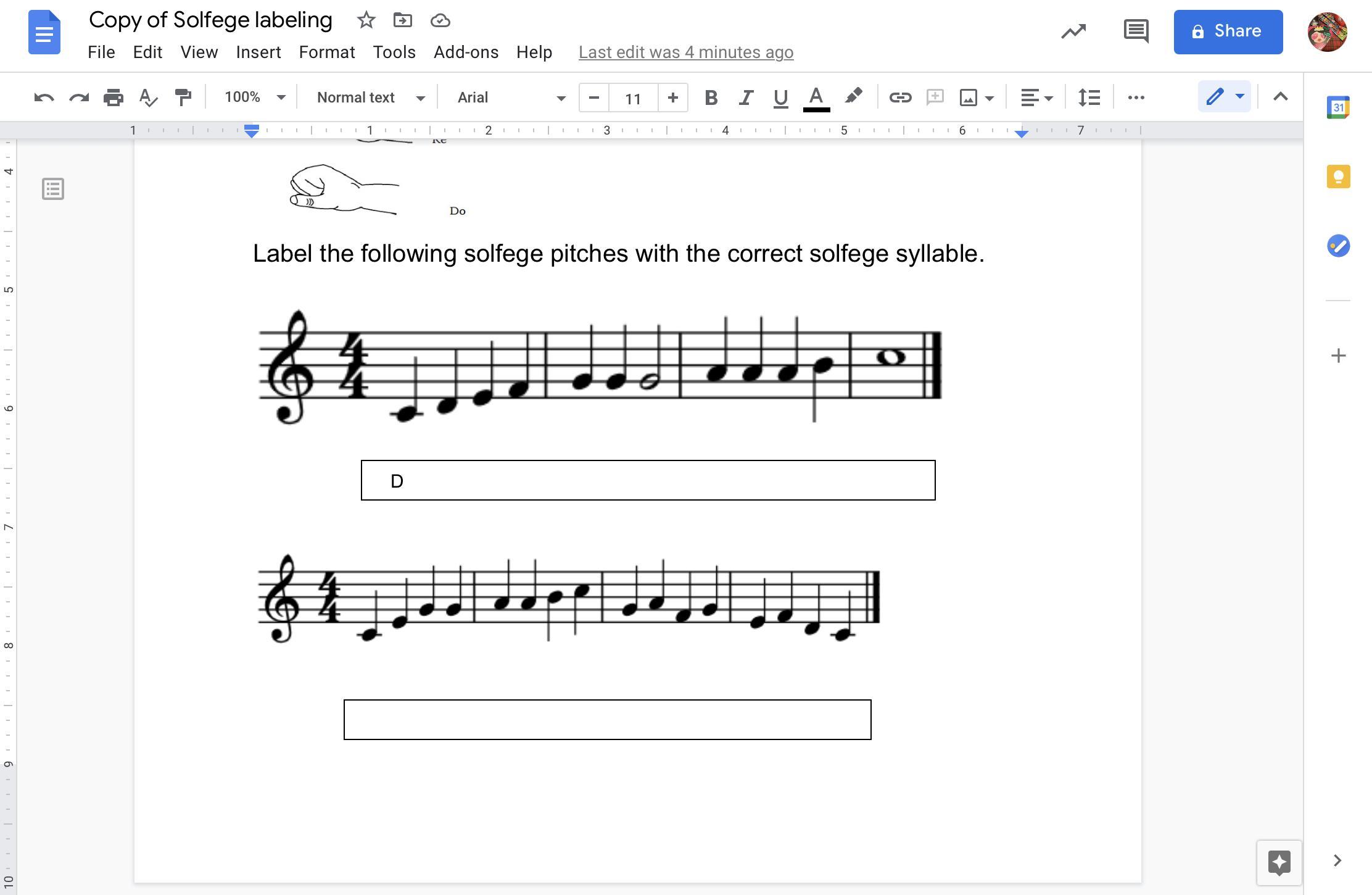Open the text color picker
Viewport: 1372px width, 895px height.
click(816, 98)
